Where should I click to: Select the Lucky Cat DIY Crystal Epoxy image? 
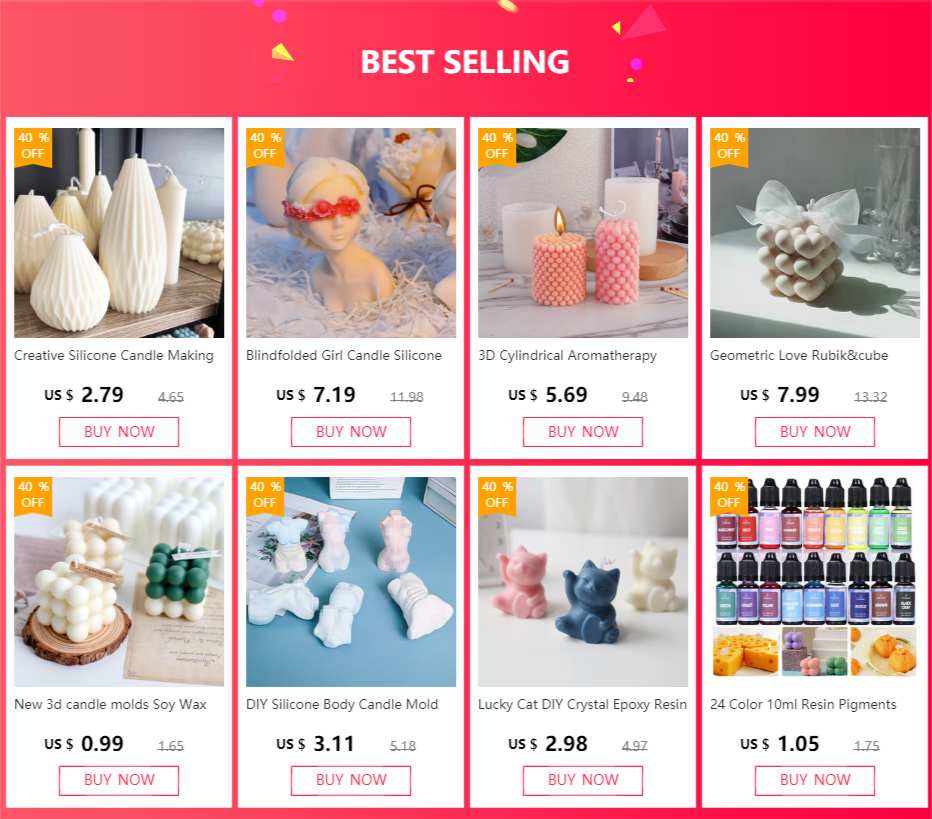(x=583, y=582)
